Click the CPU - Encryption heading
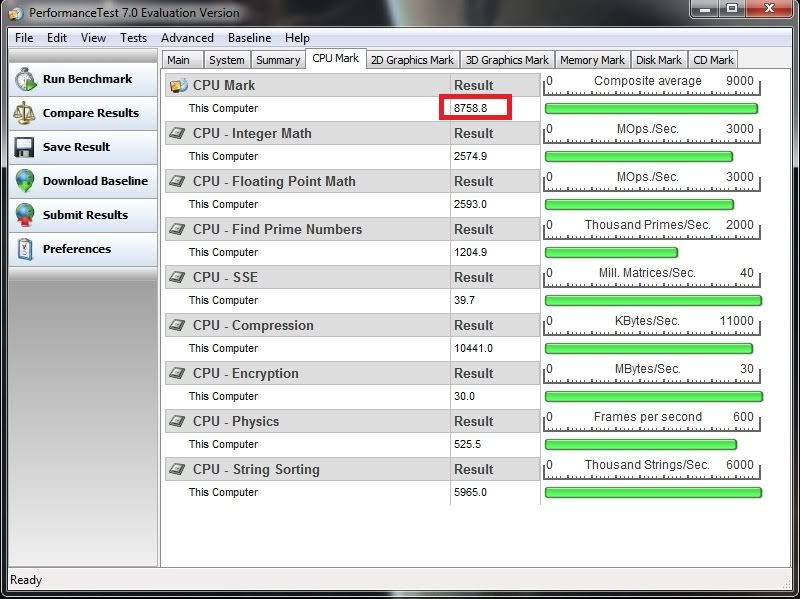This screenshot has height=599, width=800. 245,373
